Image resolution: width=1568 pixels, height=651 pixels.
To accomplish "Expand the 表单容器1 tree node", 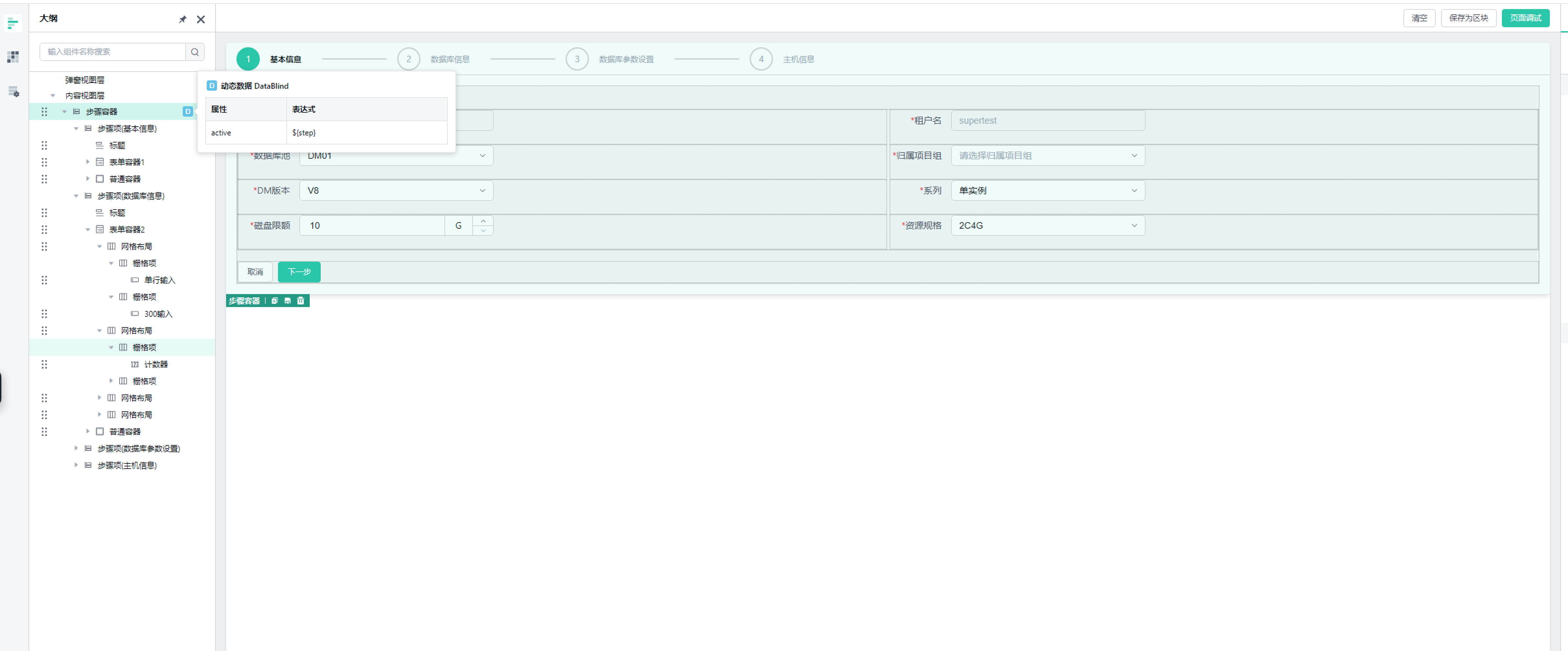I will [88, 162].
